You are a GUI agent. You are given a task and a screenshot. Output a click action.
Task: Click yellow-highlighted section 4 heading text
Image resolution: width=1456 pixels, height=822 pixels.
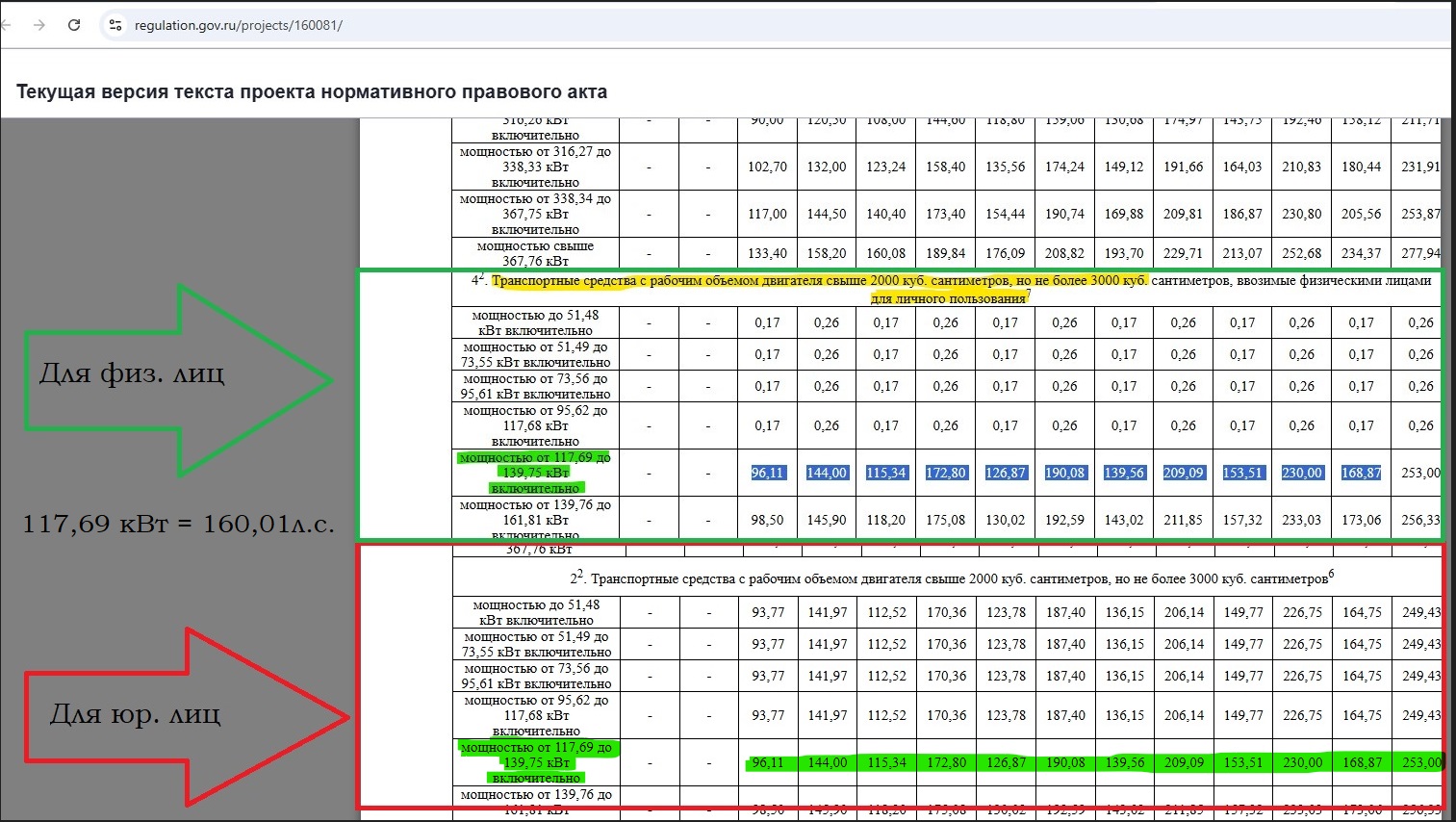point(818,281)
